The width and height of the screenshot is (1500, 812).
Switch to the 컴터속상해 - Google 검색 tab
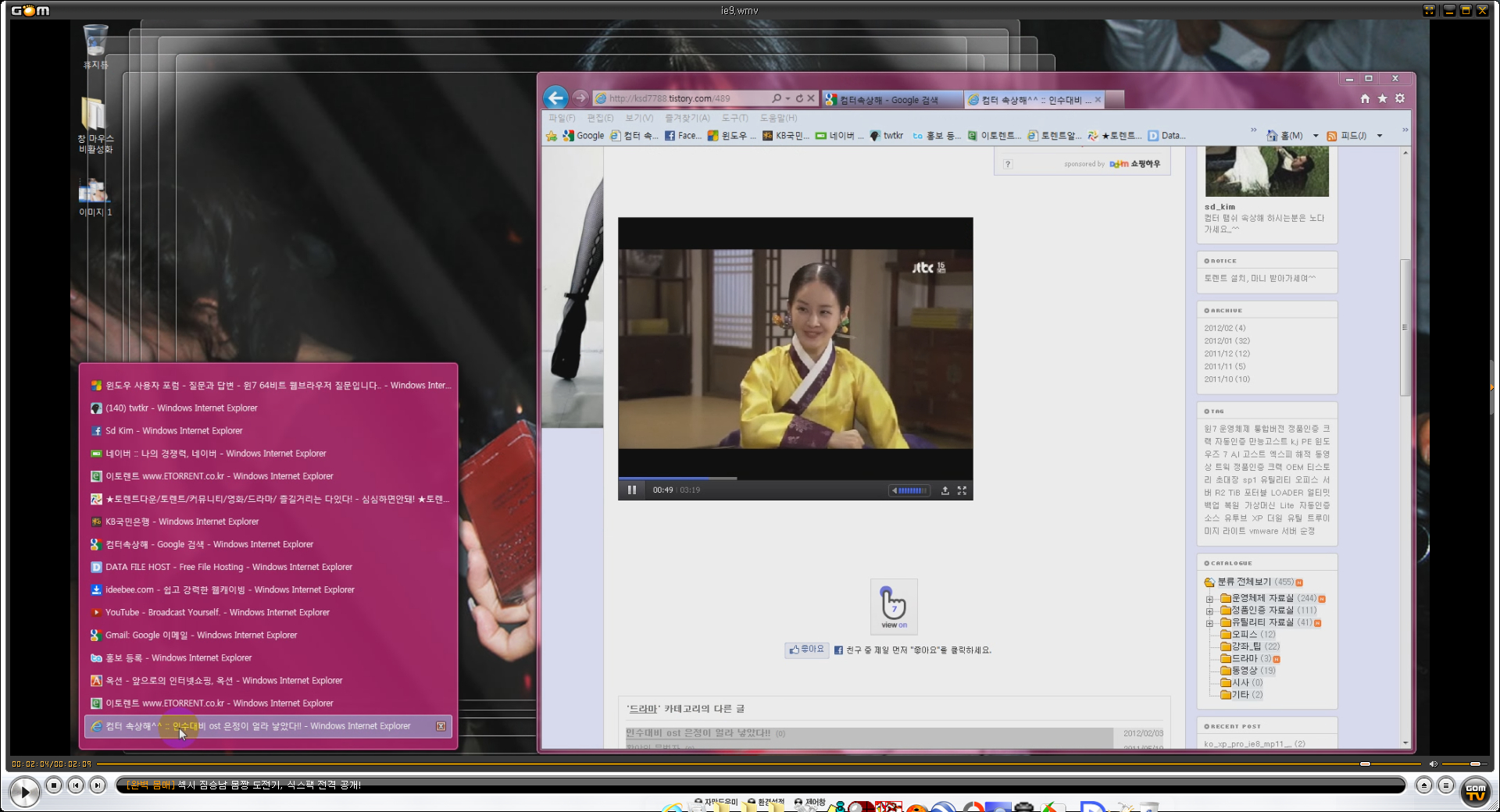[x=891, y=100]
